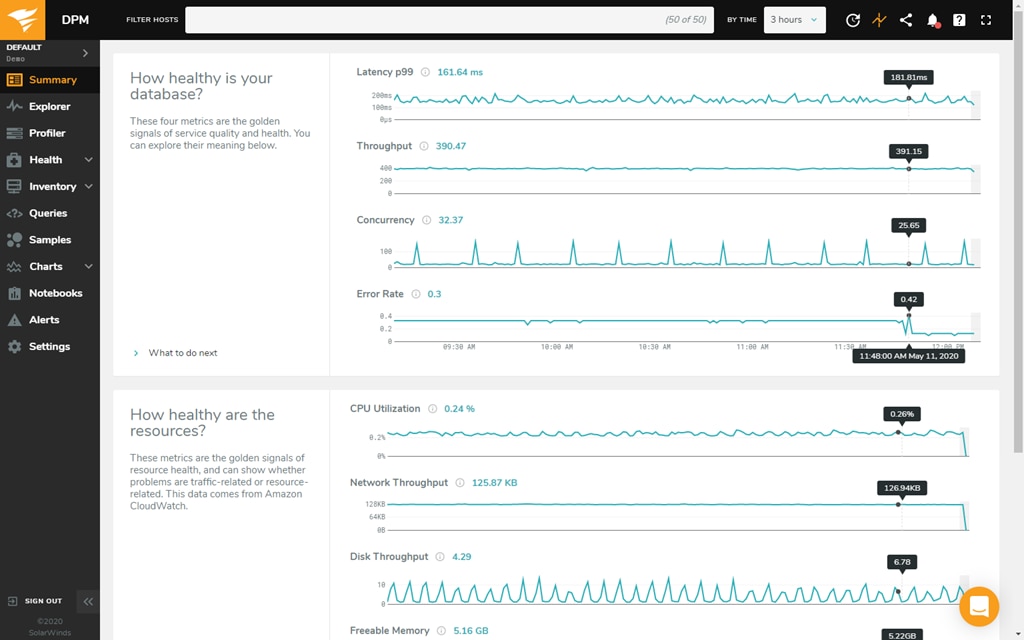Open notifications via the bell icon
Image resolution: width=1024 pixels, height=640 pixels.
[932, 19]
